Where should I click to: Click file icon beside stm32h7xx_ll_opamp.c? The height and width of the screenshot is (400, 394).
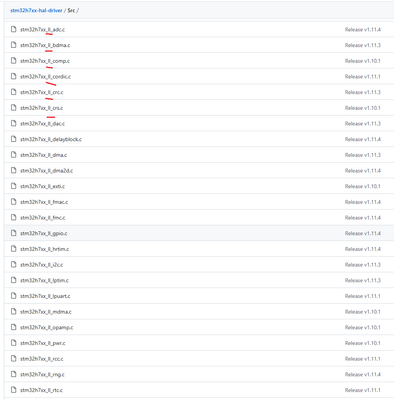14,327
